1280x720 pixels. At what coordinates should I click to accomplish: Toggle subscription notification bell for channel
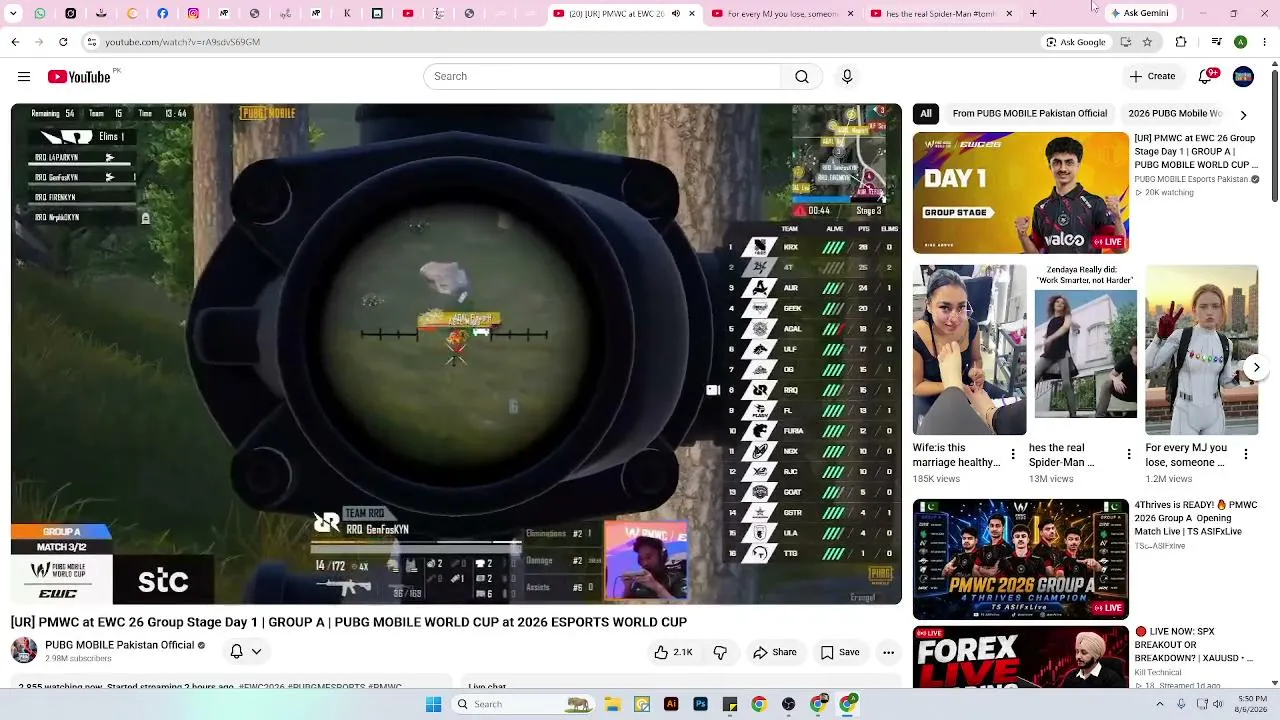tap(246, 652)
